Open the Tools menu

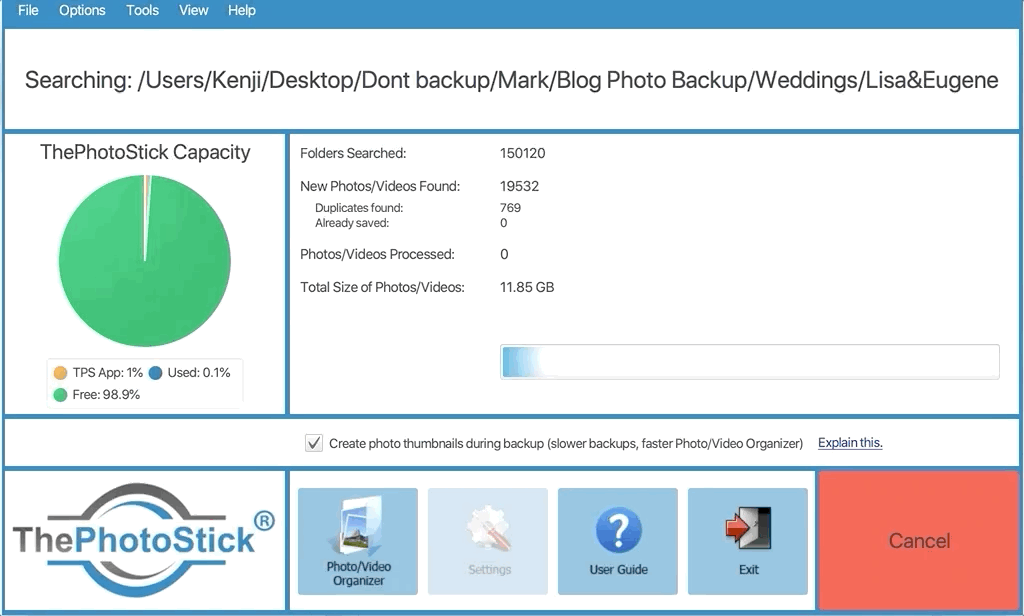click(x=142, y=10)
